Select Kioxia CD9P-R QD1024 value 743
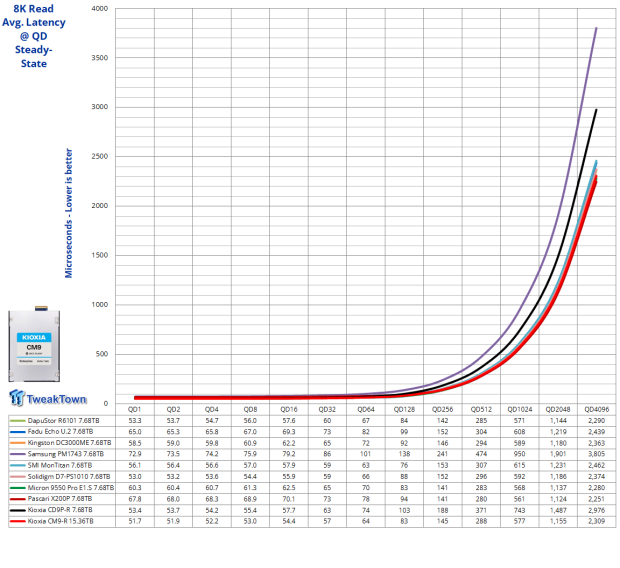The image size is (620, 568). 519,510
